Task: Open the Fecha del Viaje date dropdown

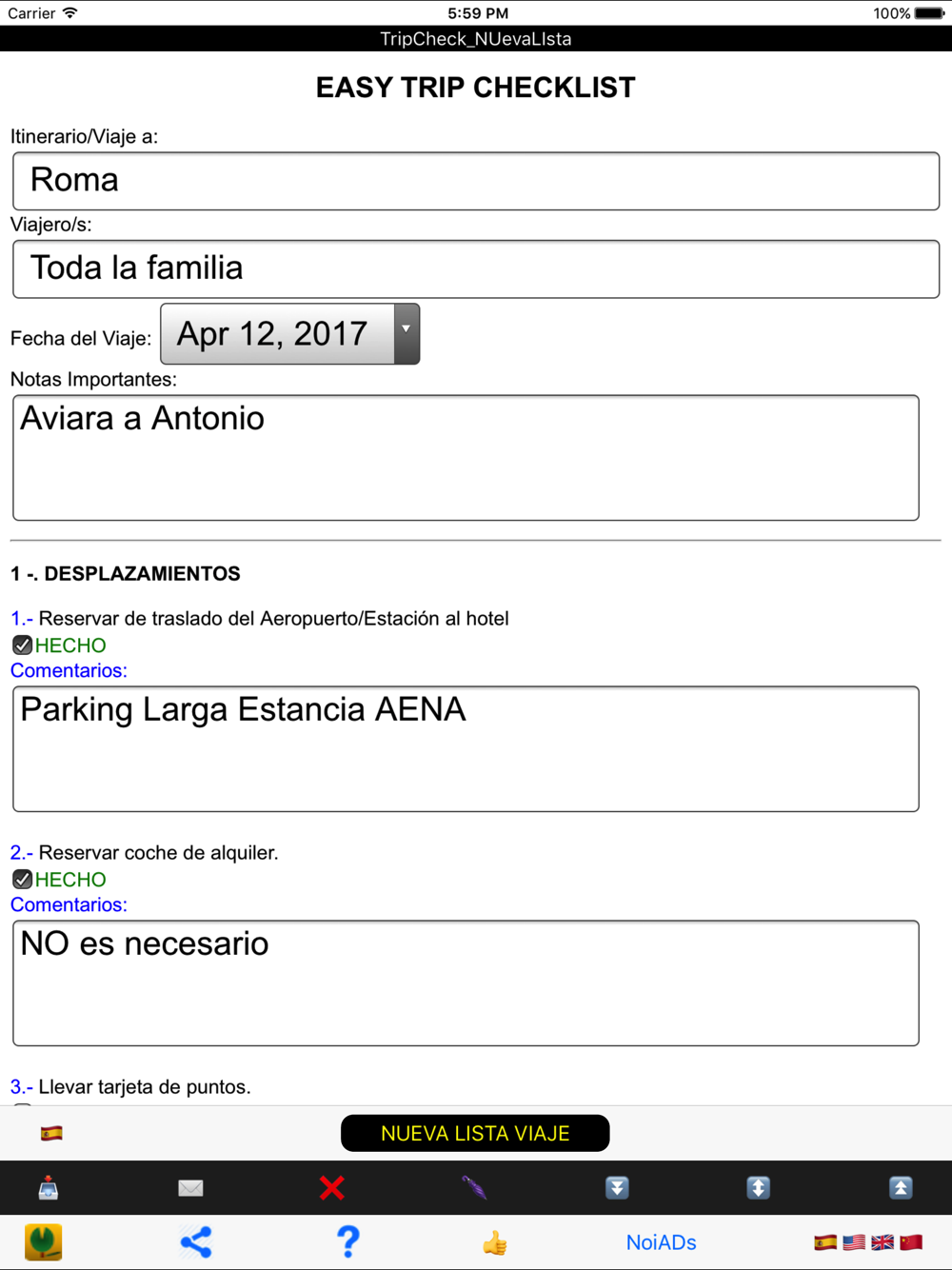Action: [289, 334]
